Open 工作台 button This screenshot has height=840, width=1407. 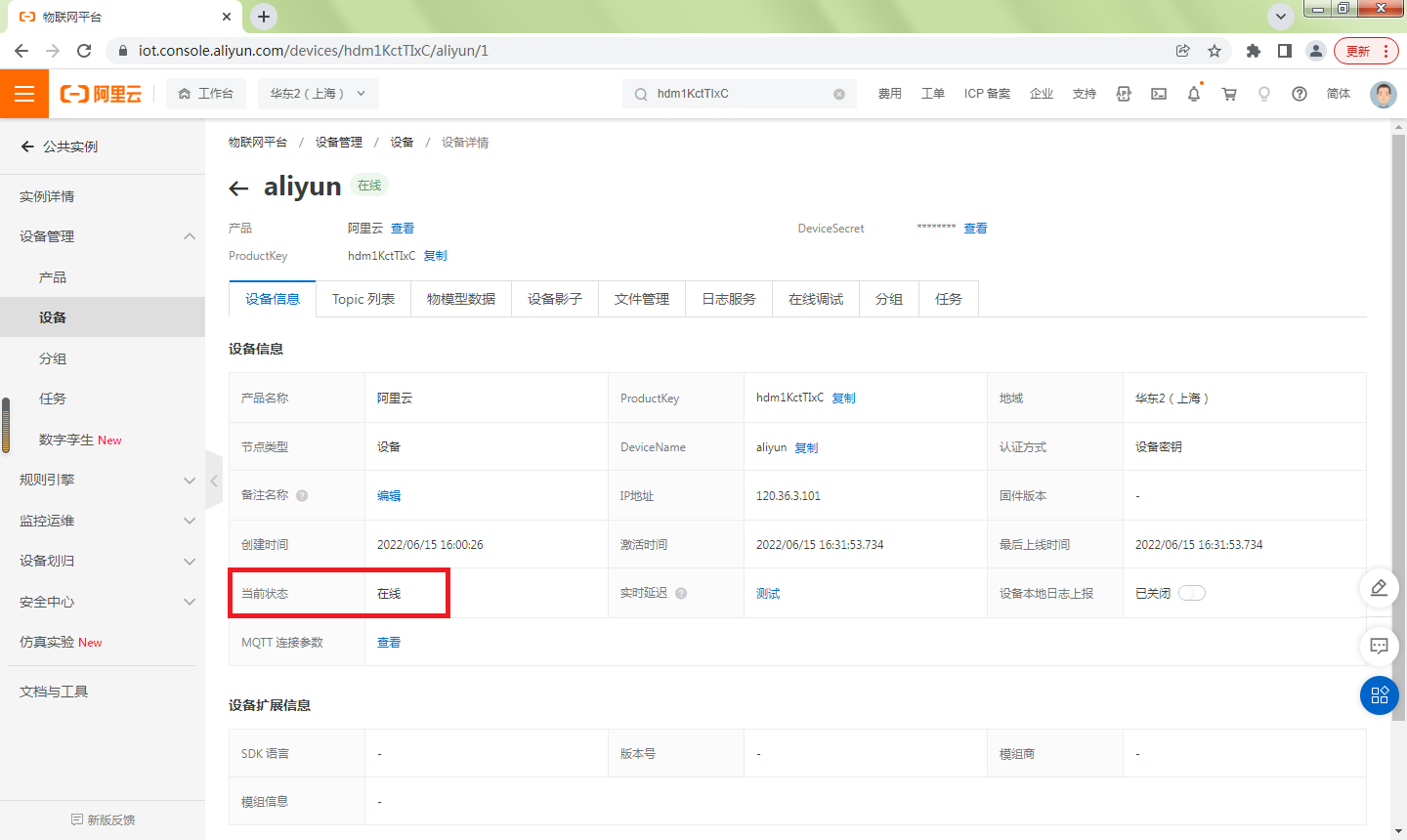click(206, 94)
